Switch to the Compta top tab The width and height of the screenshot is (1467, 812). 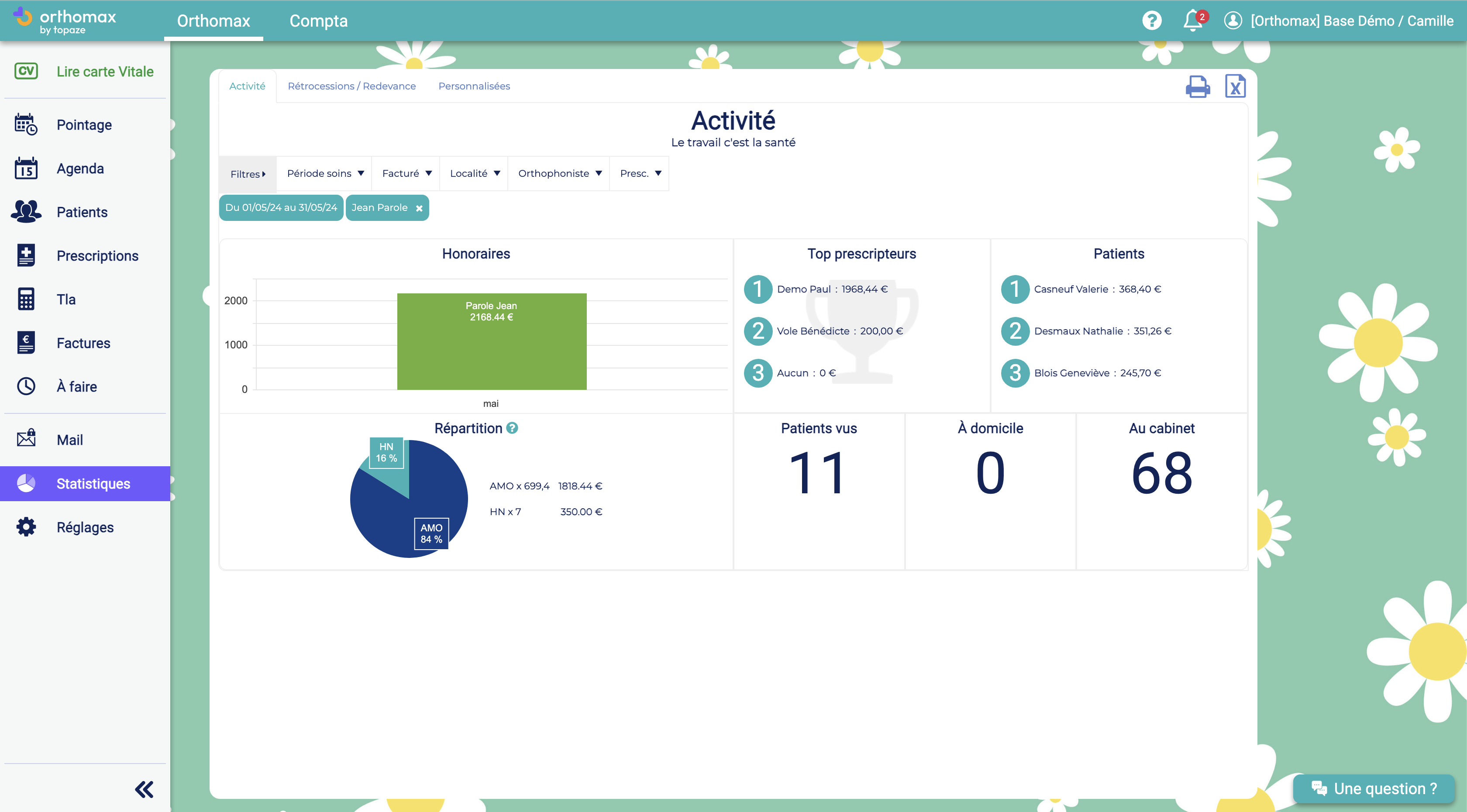click(318, 21)
